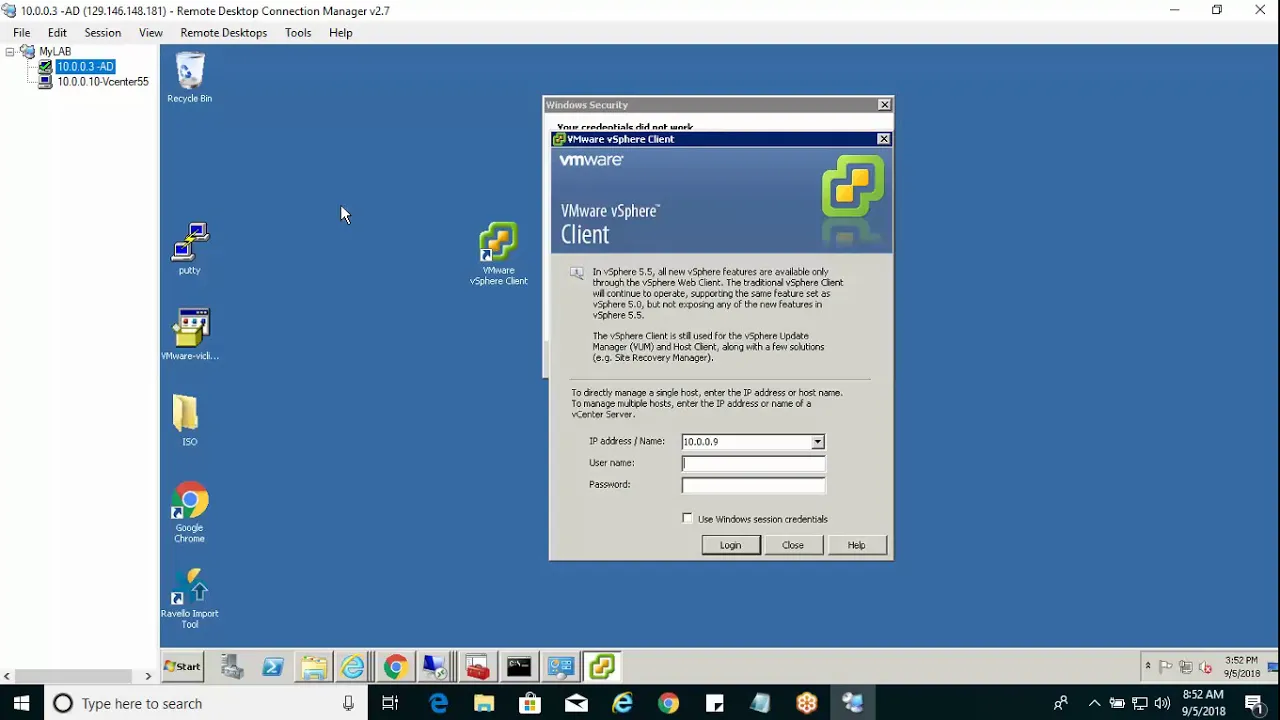Open the Edit menu
Image resolution: width=1280 pixels, height=720 pixels.
tap(57, 33)
